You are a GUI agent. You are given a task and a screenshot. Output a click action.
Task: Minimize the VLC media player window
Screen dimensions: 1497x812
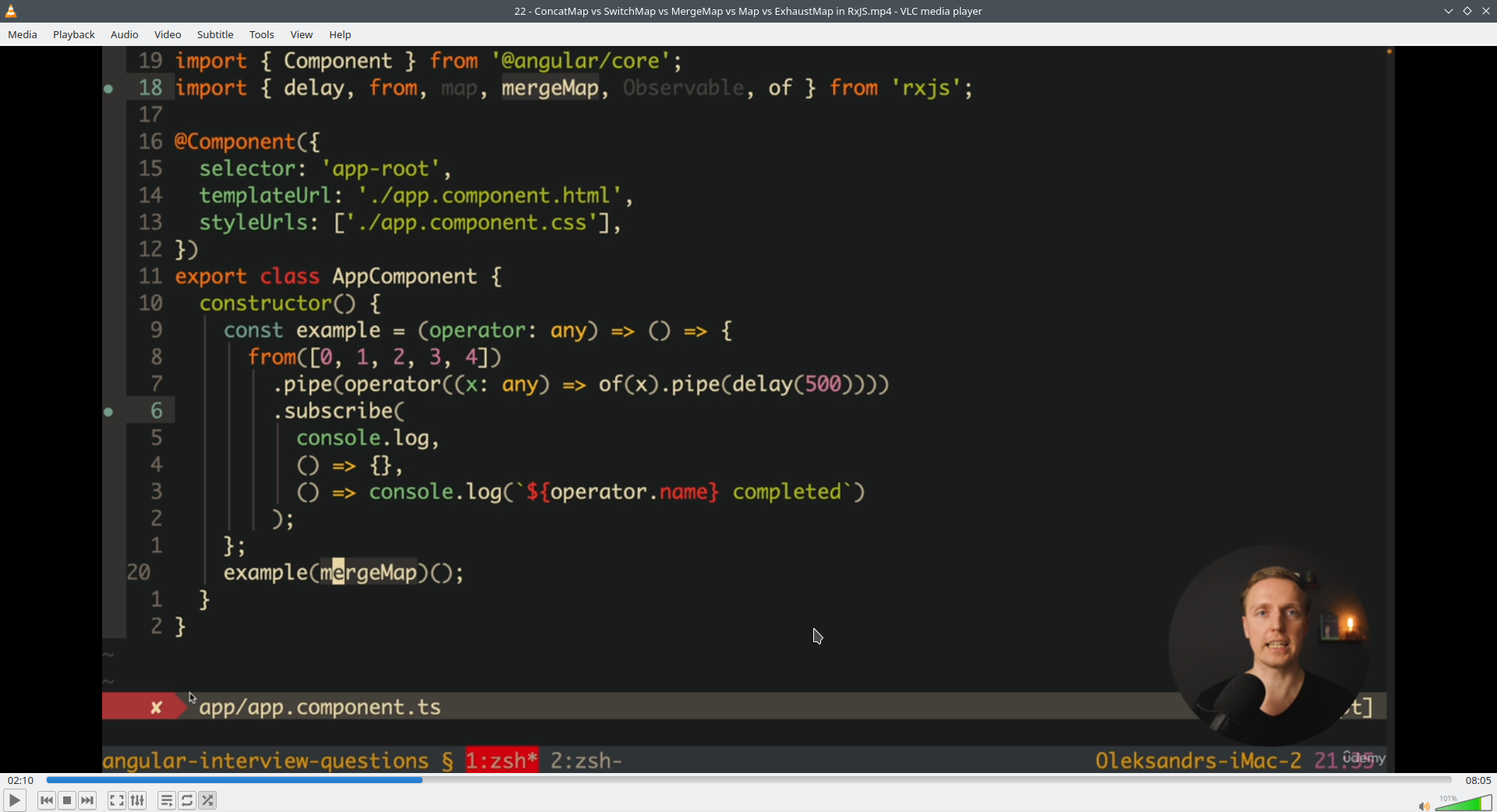pos(1449,11)
